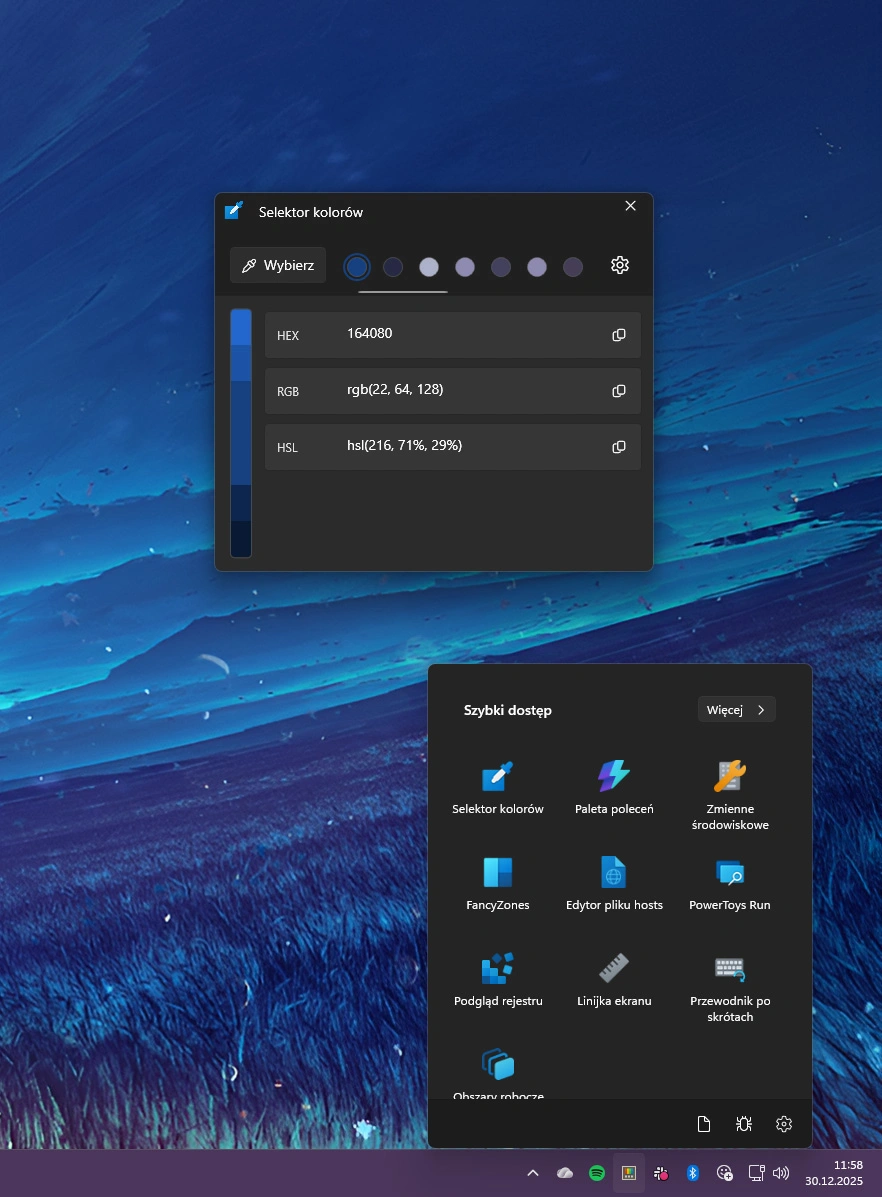Show hidden system tray icons
The image size is (882, 1197).
click(533, 1173)
